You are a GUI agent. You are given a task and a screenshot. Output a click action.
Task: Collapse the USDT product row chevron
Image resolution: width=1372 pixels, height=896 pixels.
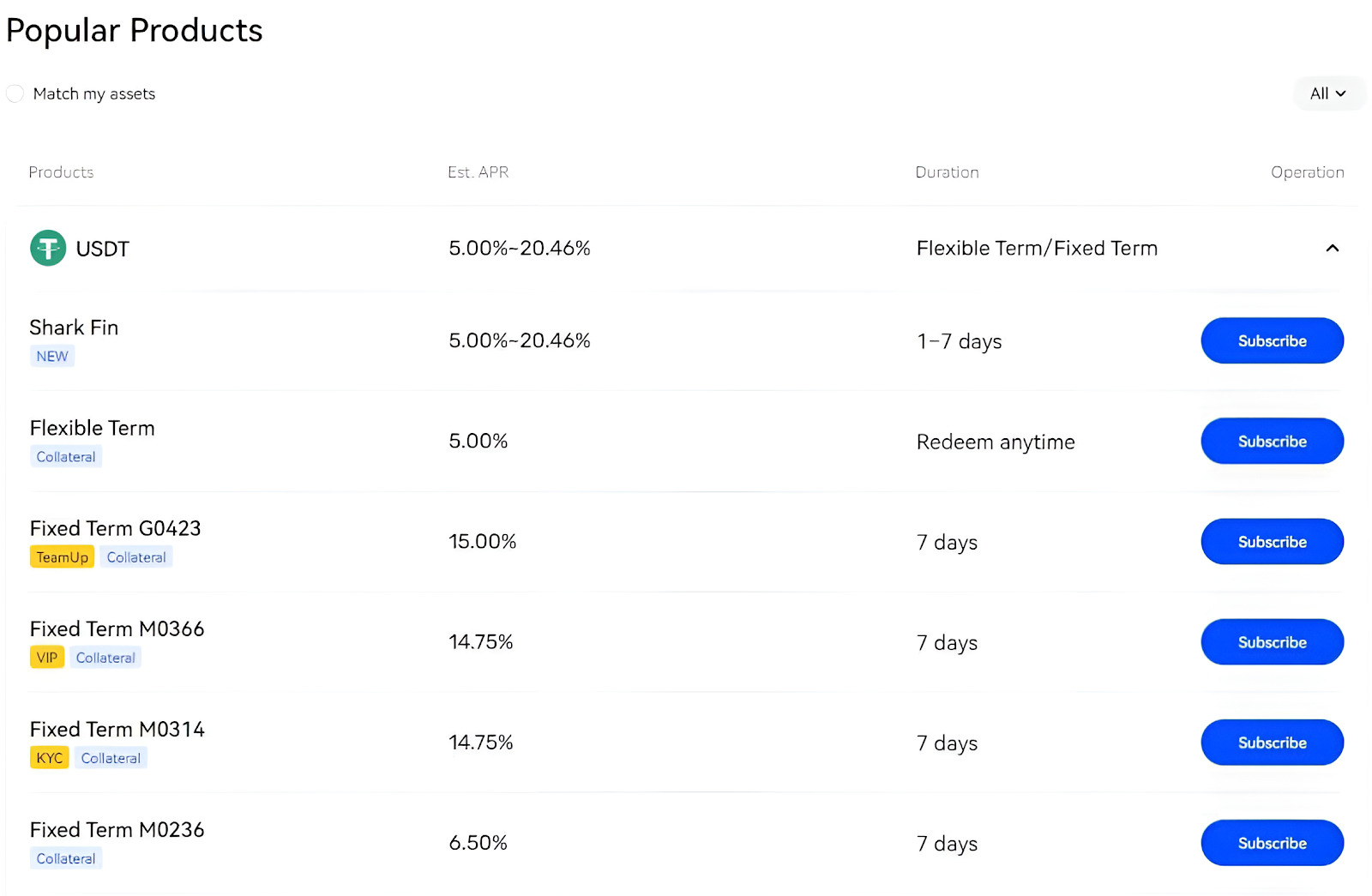tap(1332, 249)
